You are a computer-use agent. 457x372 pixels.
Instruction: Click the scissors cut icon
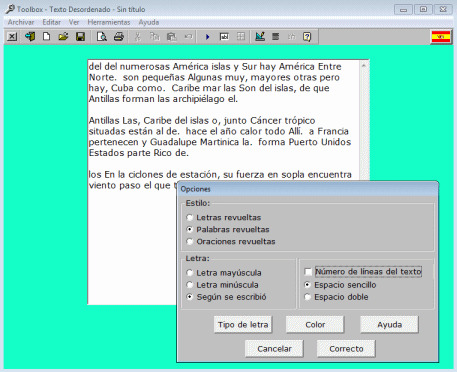pos(137,37)
